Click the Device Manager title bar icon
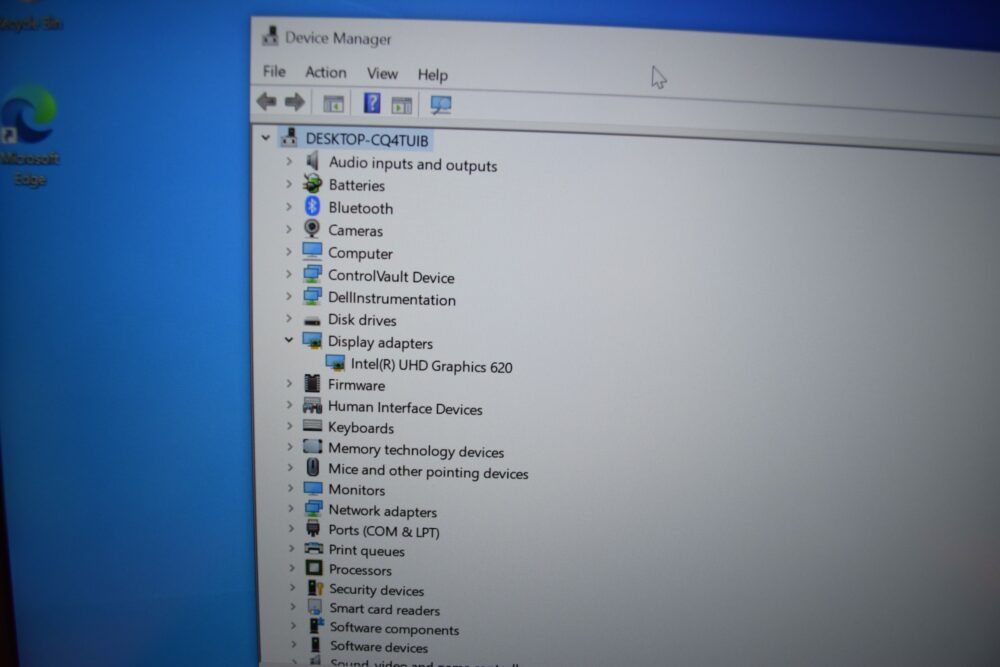Screen dimensions: 1000x667 click(270, 36)
